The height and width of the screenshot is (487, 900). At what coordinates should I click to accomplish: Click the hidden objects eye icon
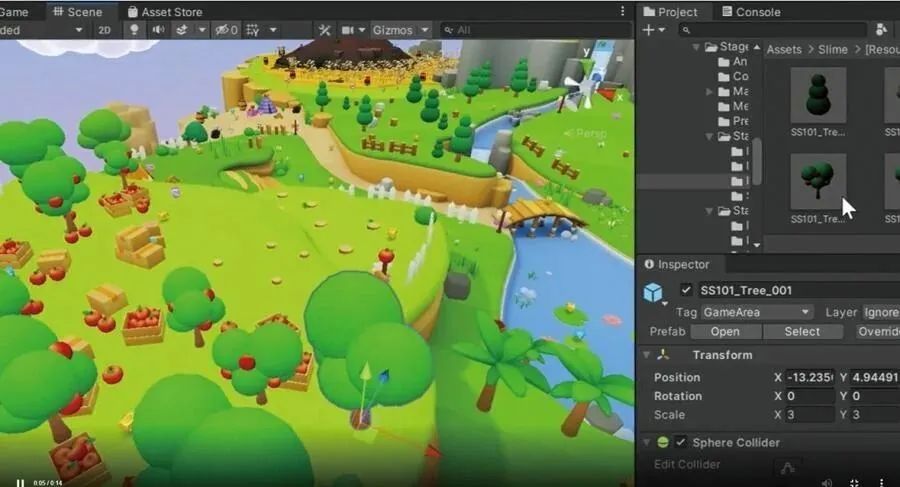(223, 30)
